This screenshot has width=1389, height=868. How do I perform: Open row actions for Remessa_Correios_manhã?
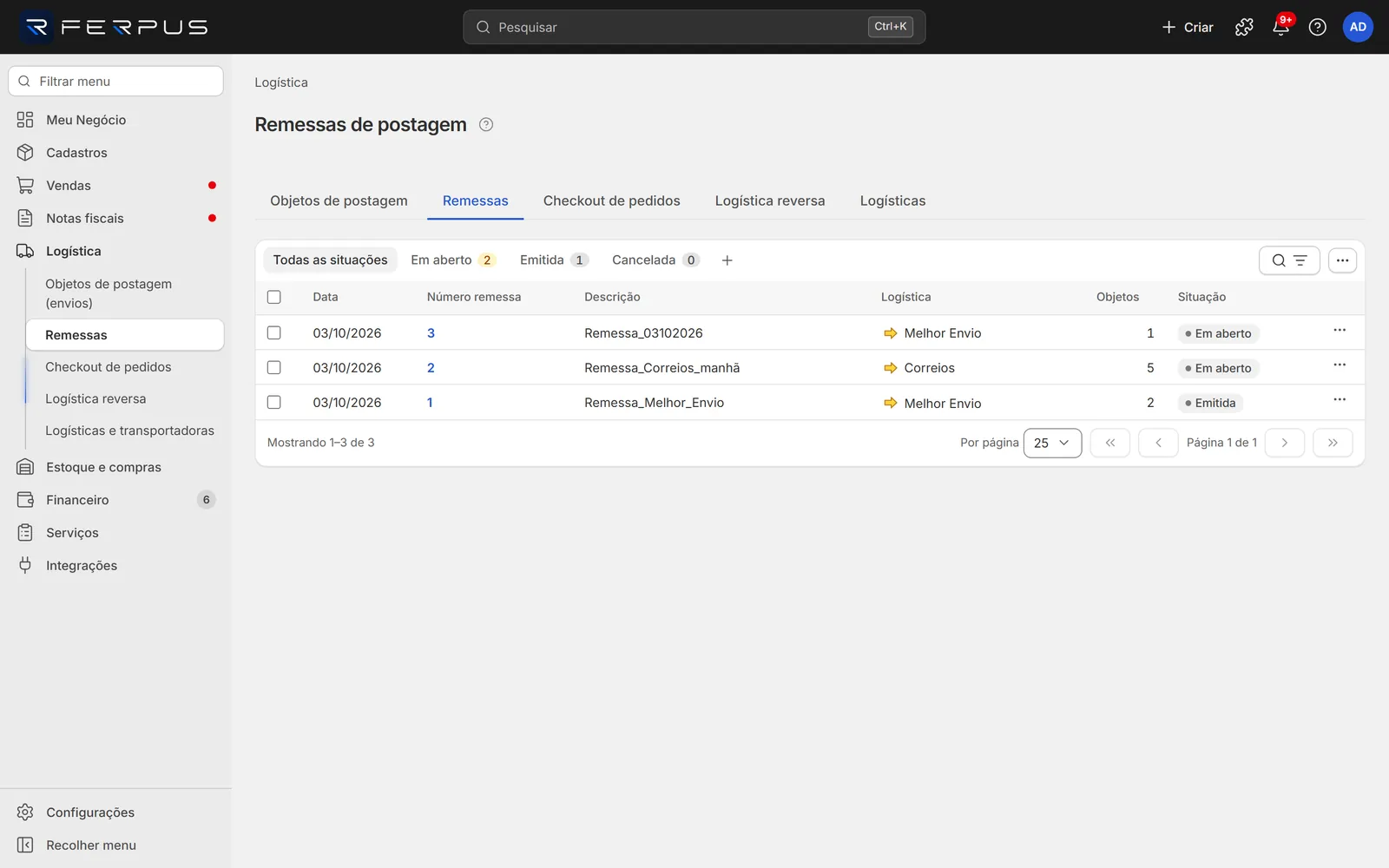[x=1340, y=365]
